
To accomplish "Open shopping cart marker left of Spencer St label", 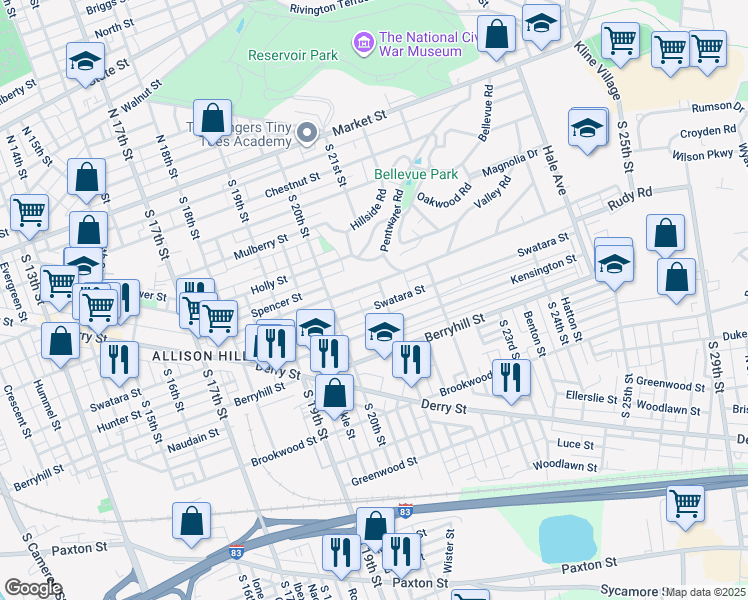I will [x=218, y=321].
